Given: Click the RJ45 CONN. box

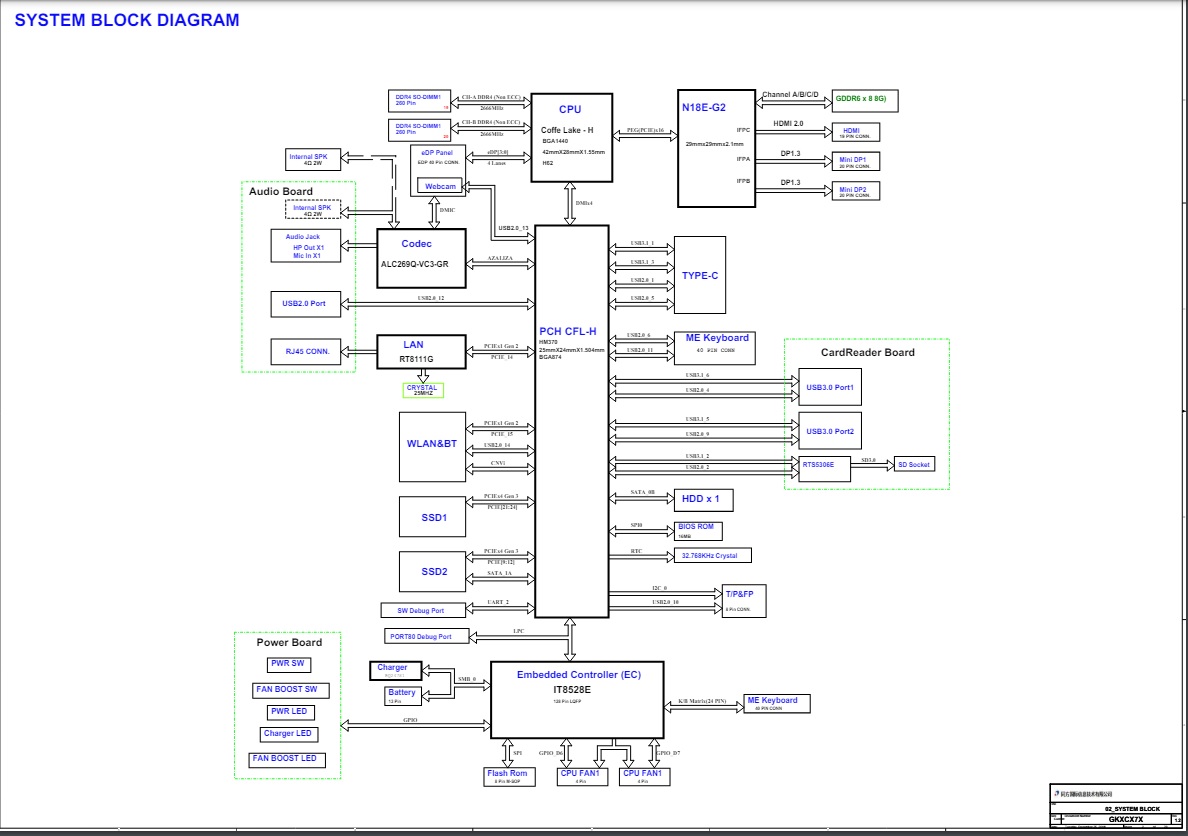Looking at the screenshot, I should 306,352.
